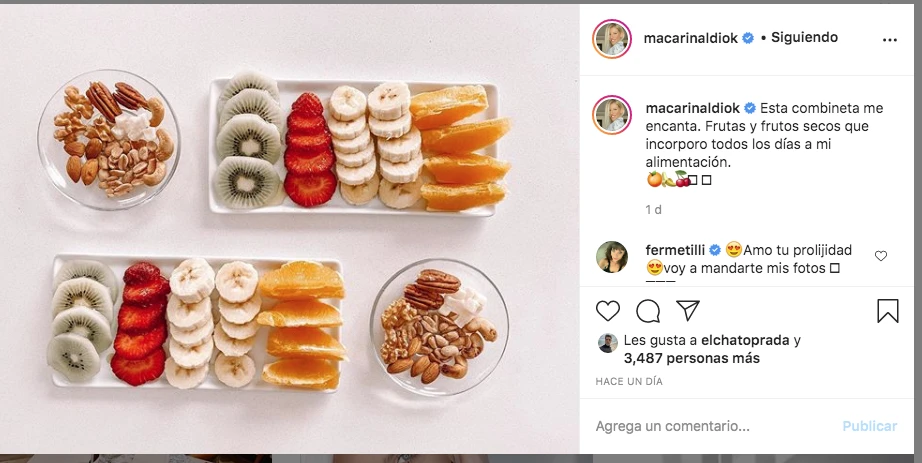Click macarinaldiok's avatar beside the caption
Screen dimensions: 922x463
tap(612, 115)
